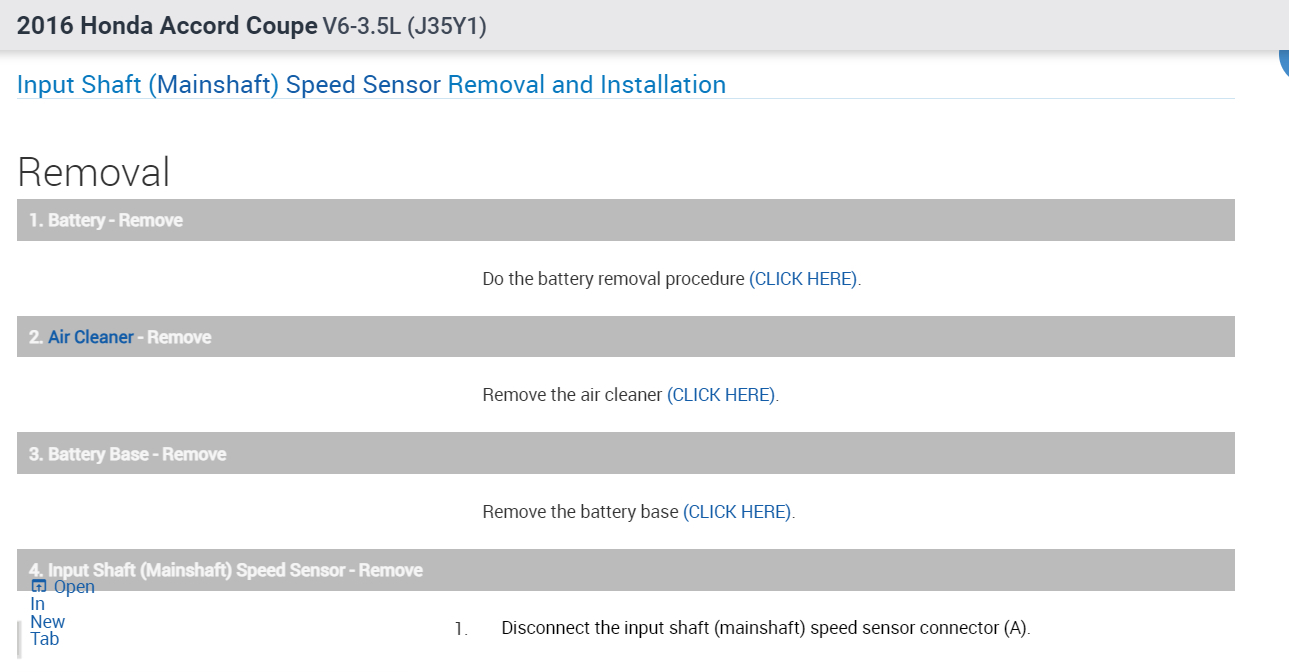Click the "Do the battery removal procedure" text
Screen dimensions: 1289x672
613,279
